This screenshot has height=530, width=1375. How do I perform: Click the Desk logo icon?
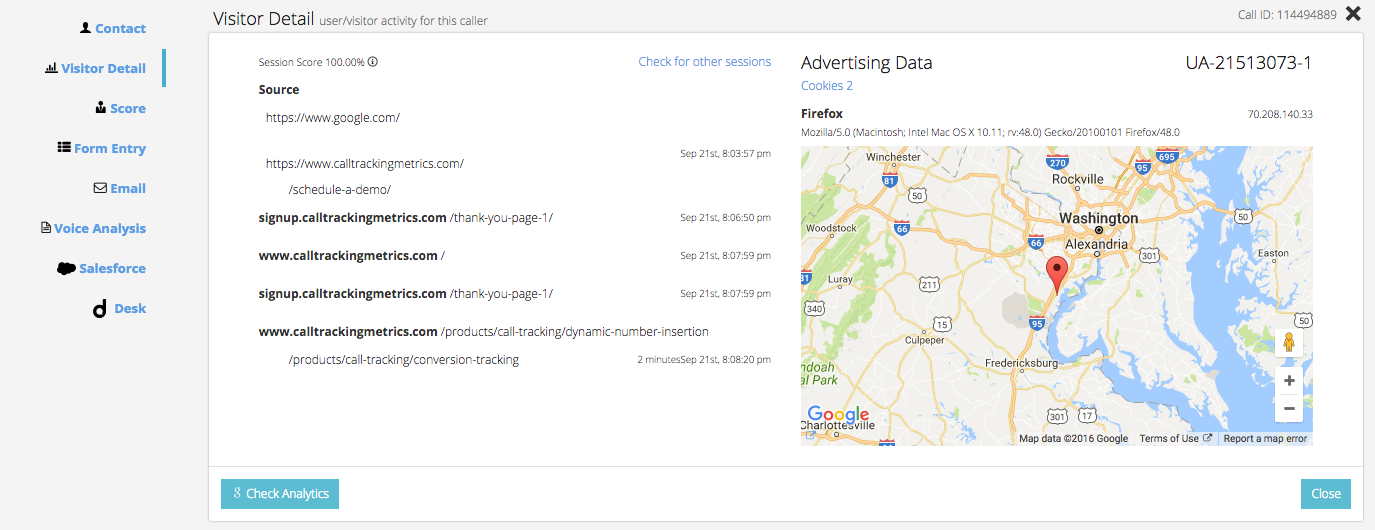click(x=99, y=309)
